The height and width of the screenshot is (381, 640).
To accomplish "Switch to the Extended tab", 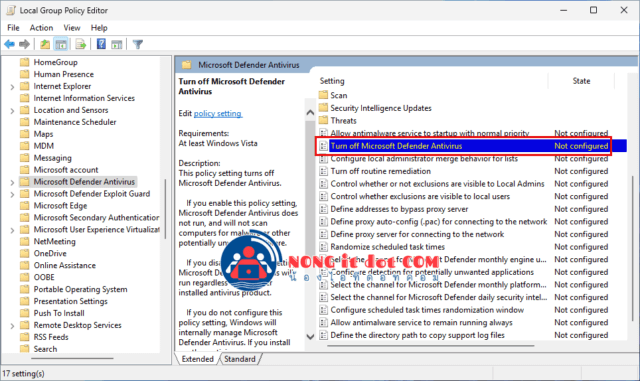I will coord(198,359).
